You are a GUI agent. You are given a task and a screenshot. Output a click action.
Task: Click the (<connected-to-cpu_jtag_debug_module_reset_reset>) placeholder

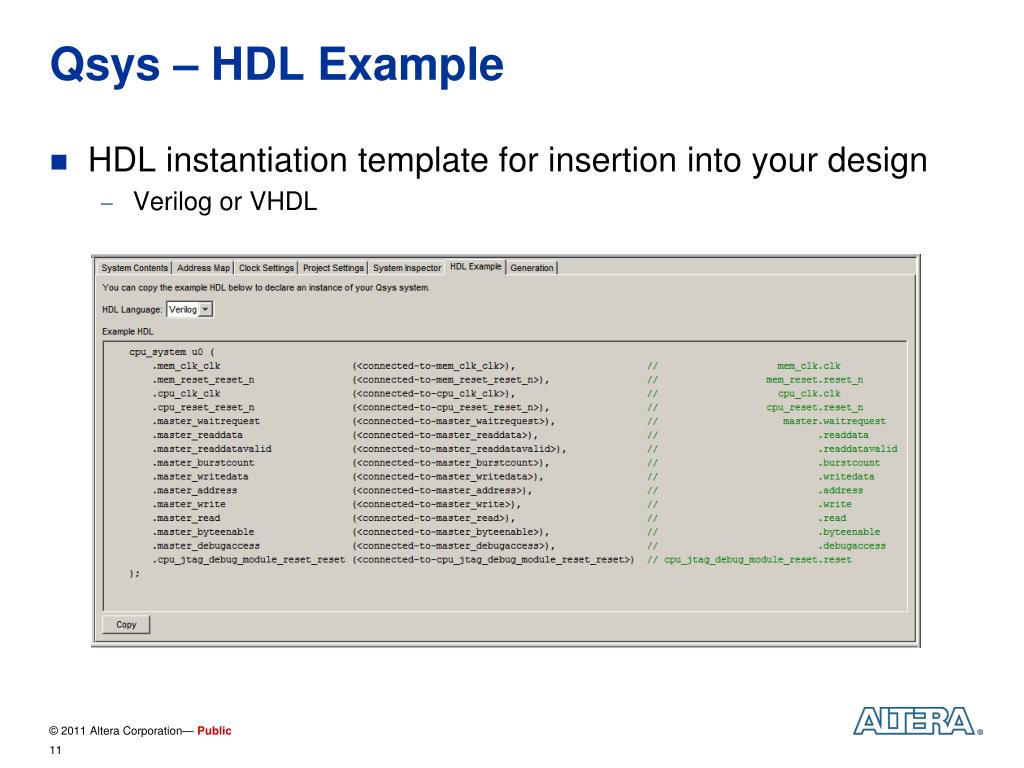coord(493,560)
